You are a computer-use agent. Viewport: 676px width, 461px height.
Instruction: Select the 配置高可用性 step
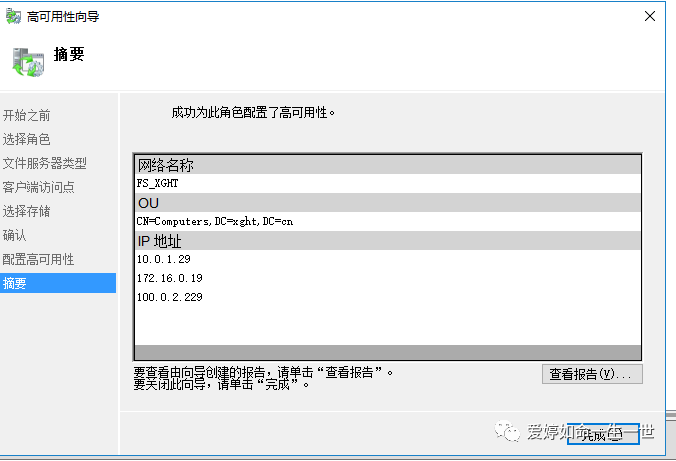(39, 260)
